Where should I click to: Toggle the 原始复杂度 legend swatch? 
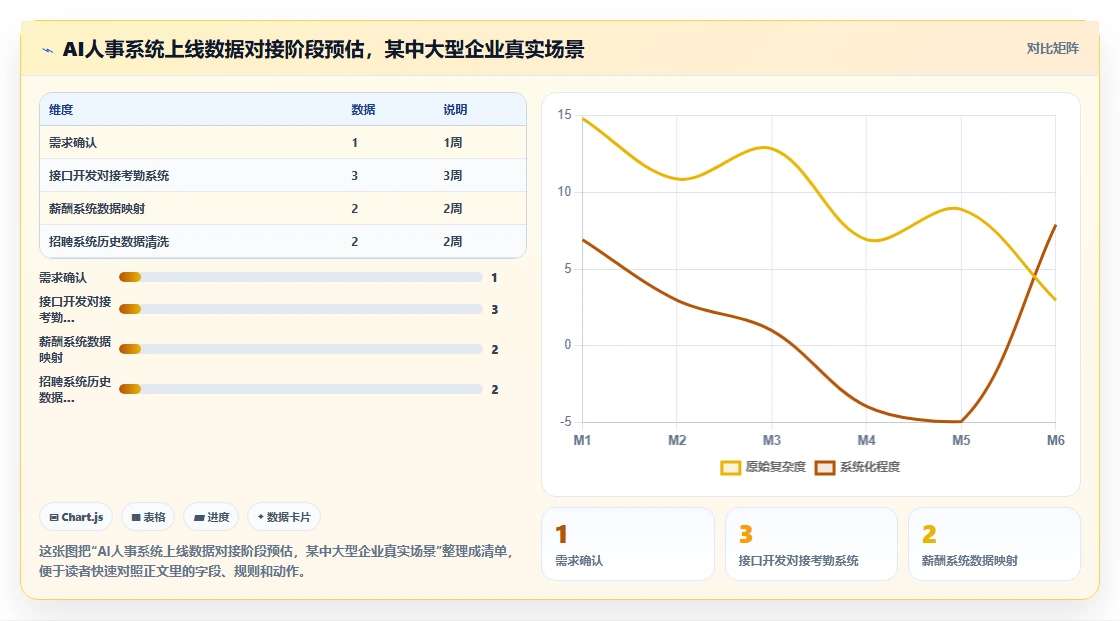click(730, 467)
